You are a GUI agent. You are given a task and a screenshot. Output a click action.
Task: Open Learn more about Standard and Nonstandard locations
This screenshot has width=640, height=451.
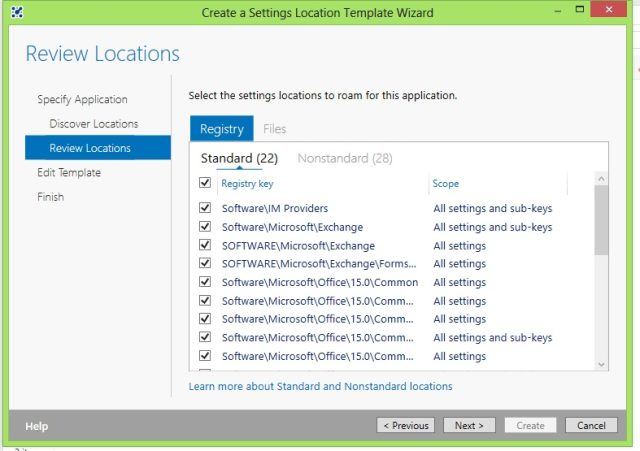pos(320,387)
